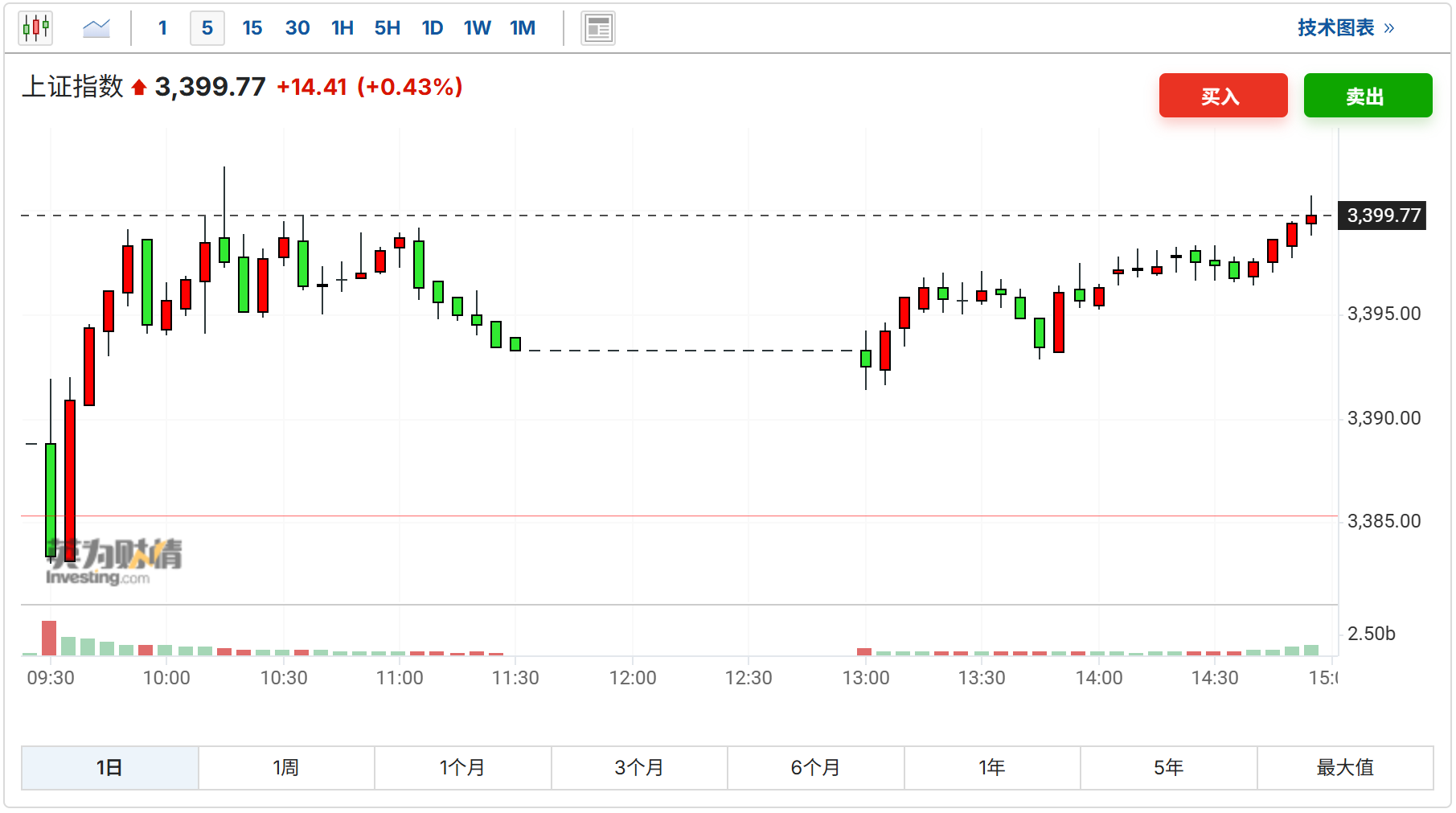
Task: Open the 6个月 range tab
Action: [815, 768]
